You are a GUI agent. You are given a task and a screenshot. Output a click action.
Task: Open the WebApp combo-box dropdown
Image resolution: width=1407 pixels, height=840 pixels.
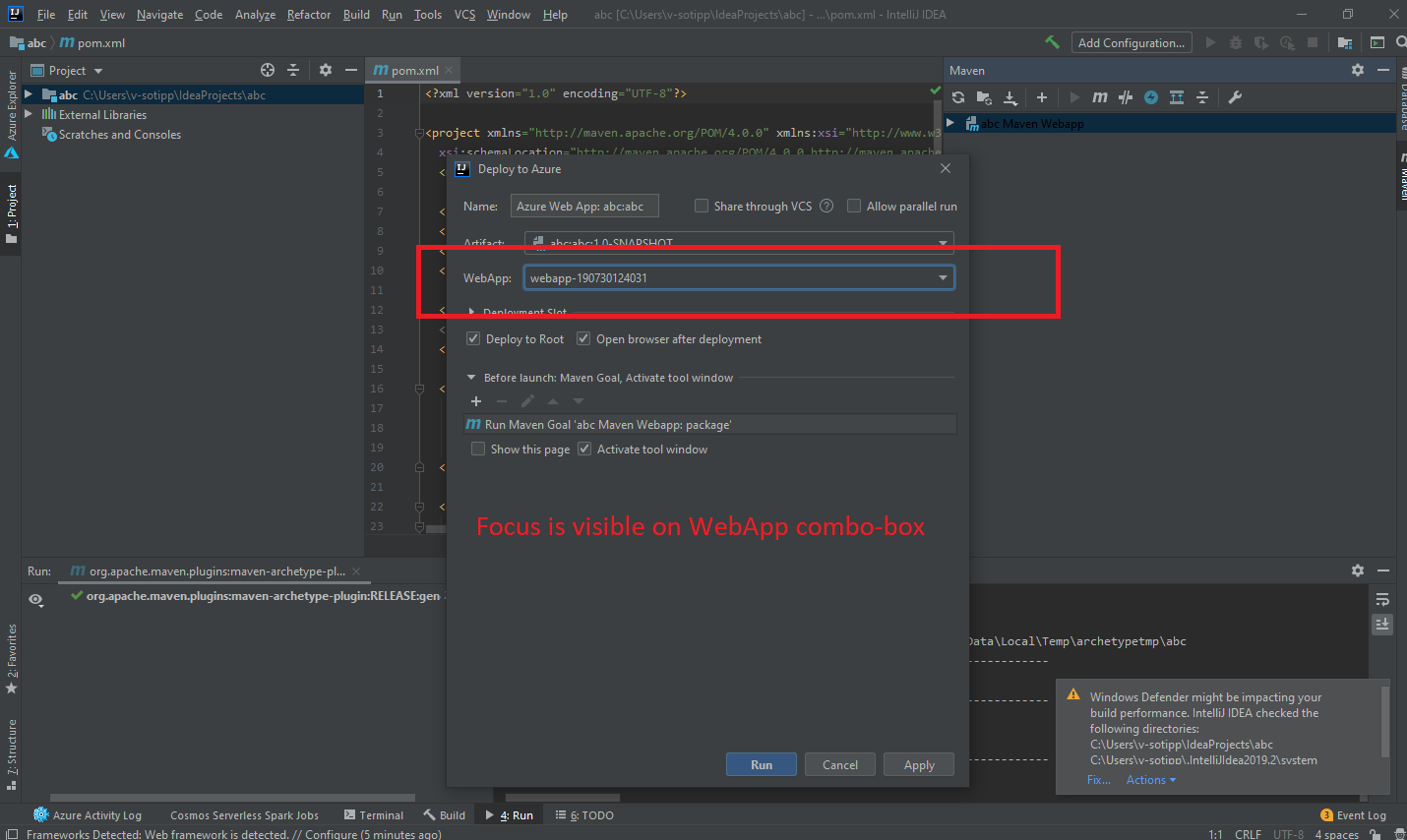[943, 277]
